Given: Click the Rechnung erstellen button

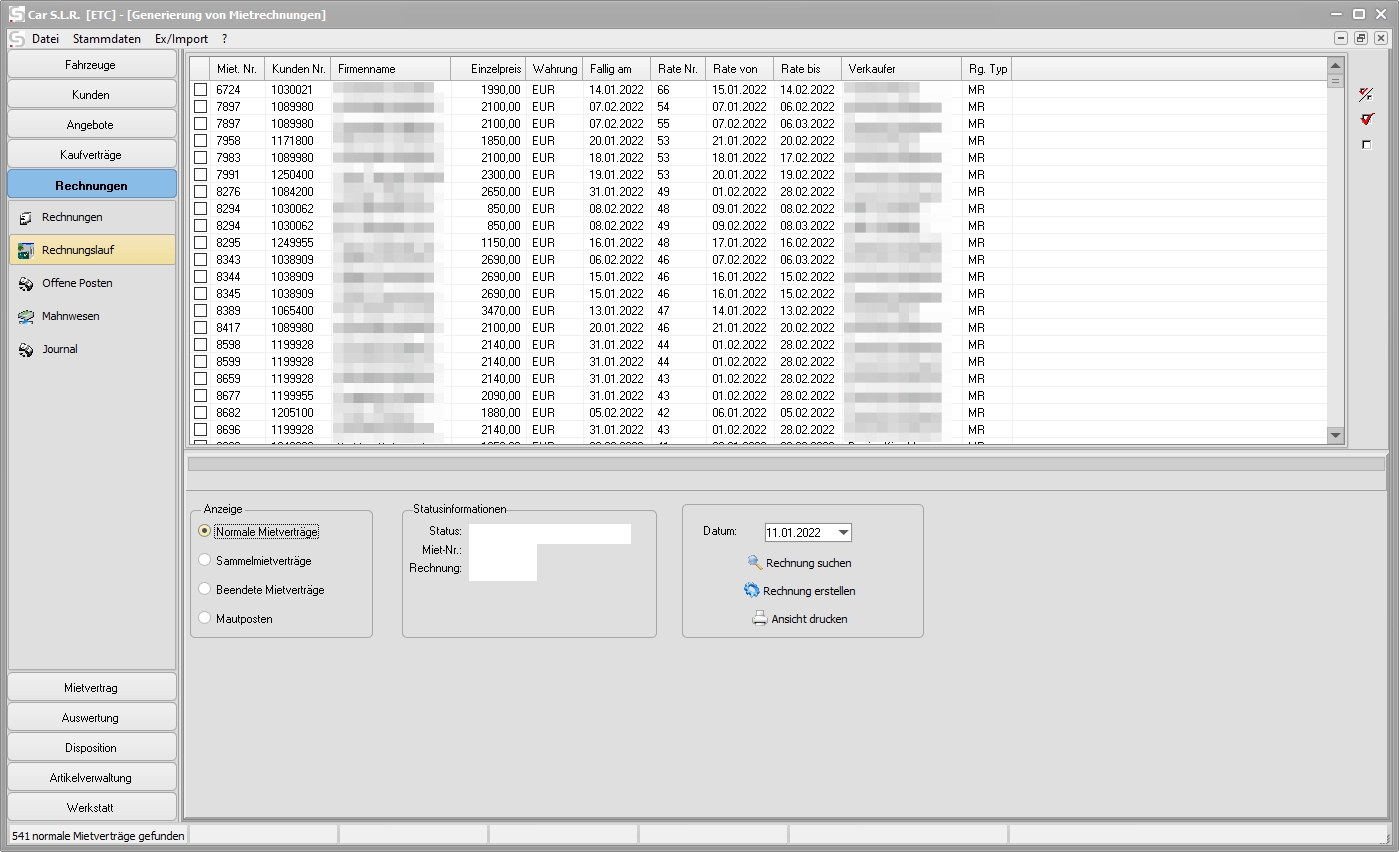Looking at the screenshot, I should pyautogui.click(x=799, y=591).
